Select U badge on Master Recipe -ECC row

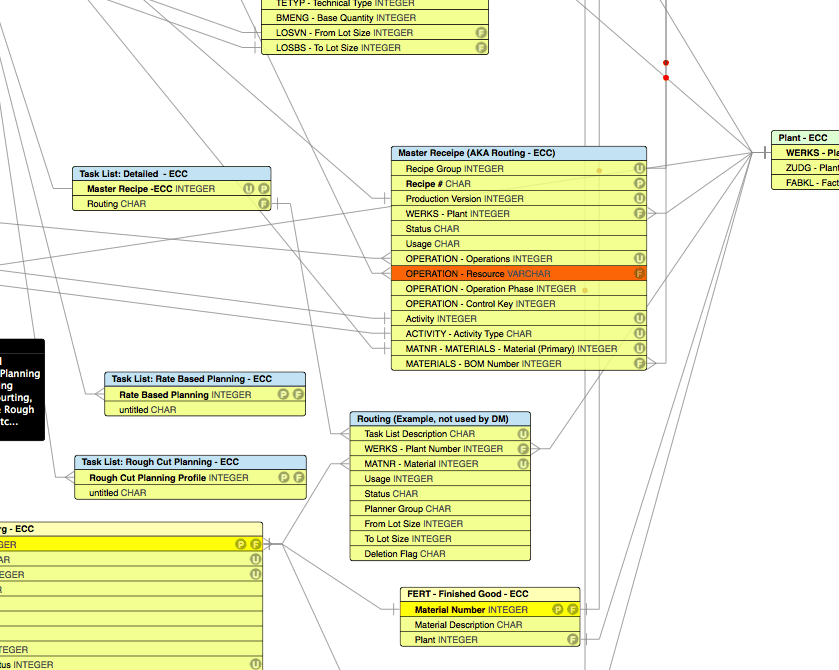pyautogui.click(x=249, y=188)
